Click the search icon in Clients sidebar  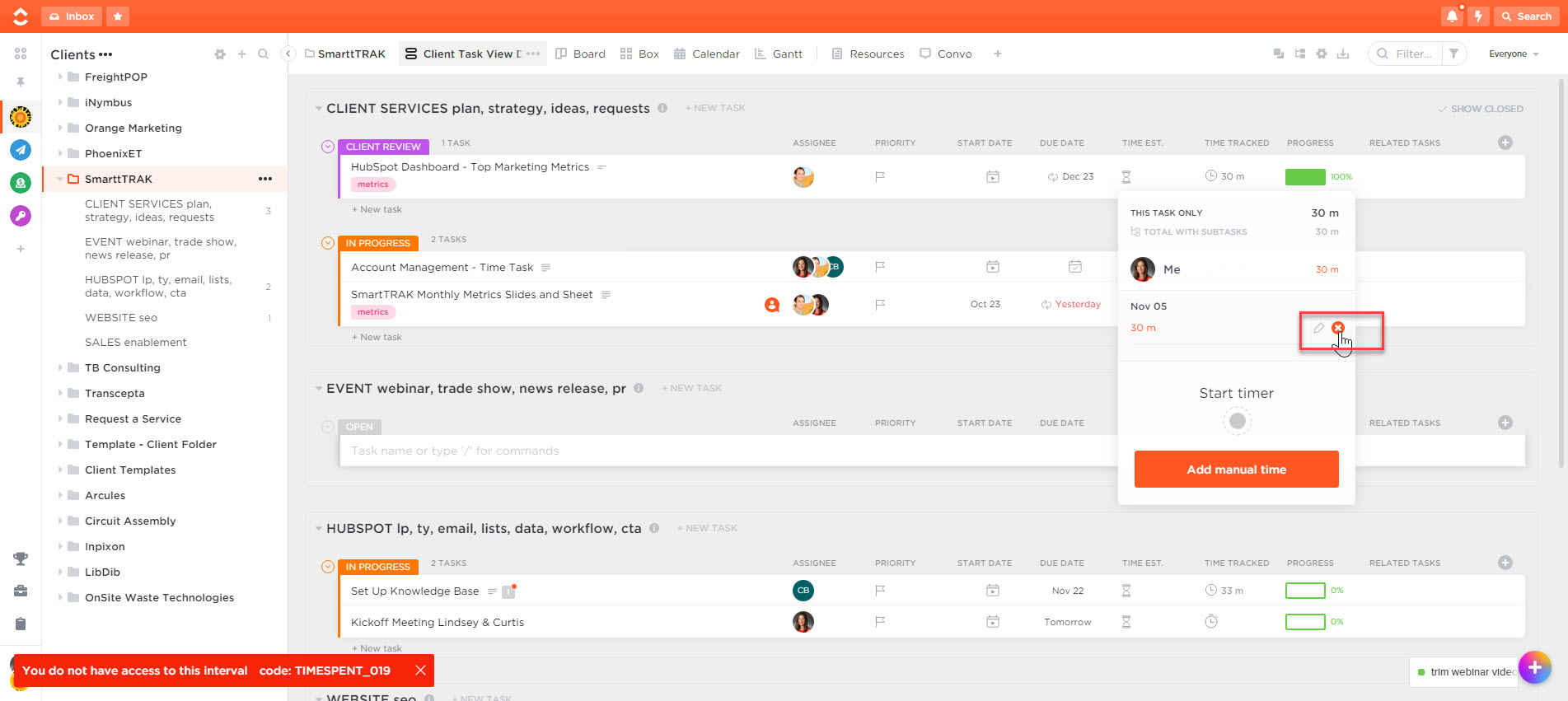(263, 54)
